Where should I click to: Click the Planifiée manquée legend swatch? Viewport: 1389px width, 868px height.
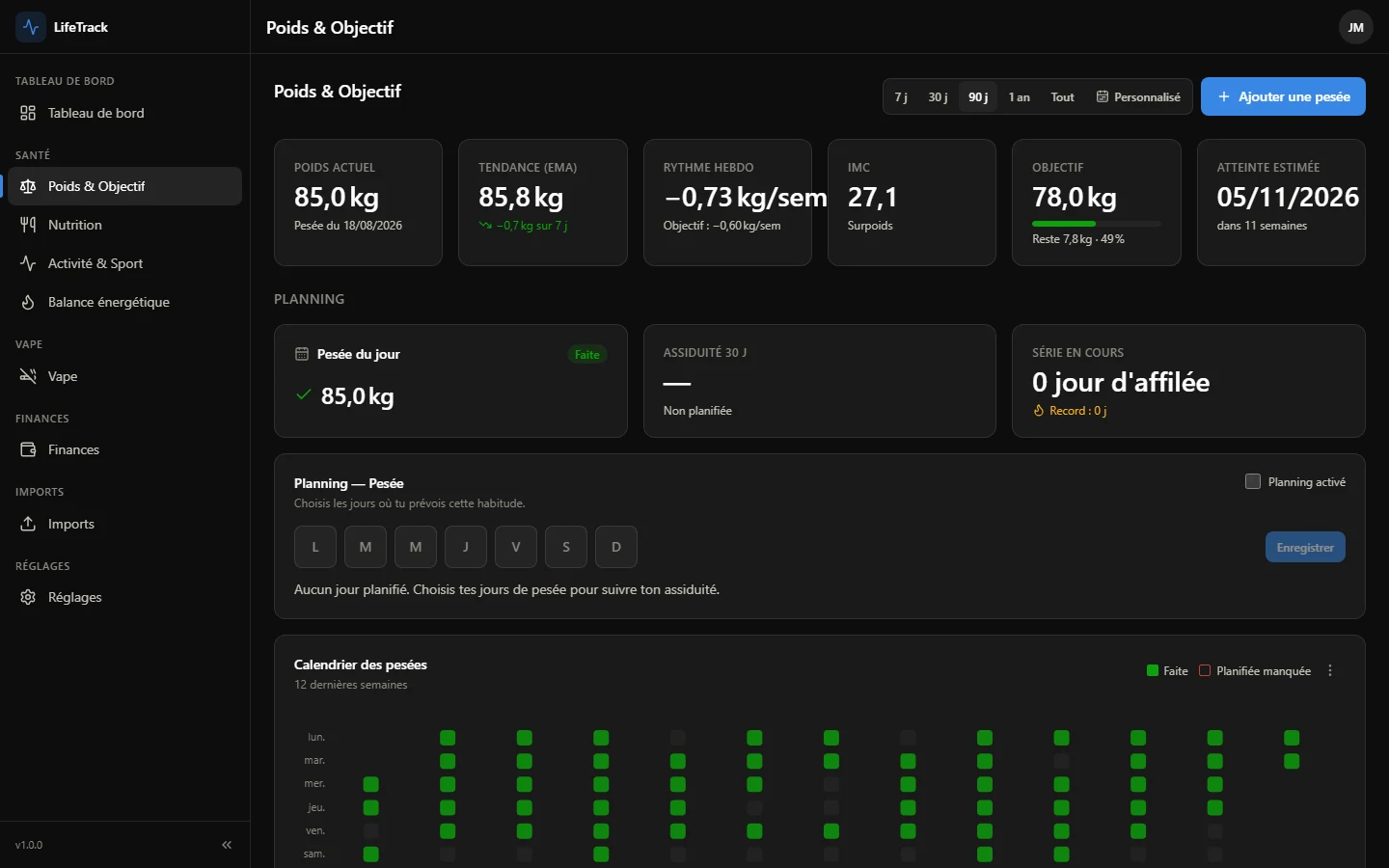click(1205, 671)
